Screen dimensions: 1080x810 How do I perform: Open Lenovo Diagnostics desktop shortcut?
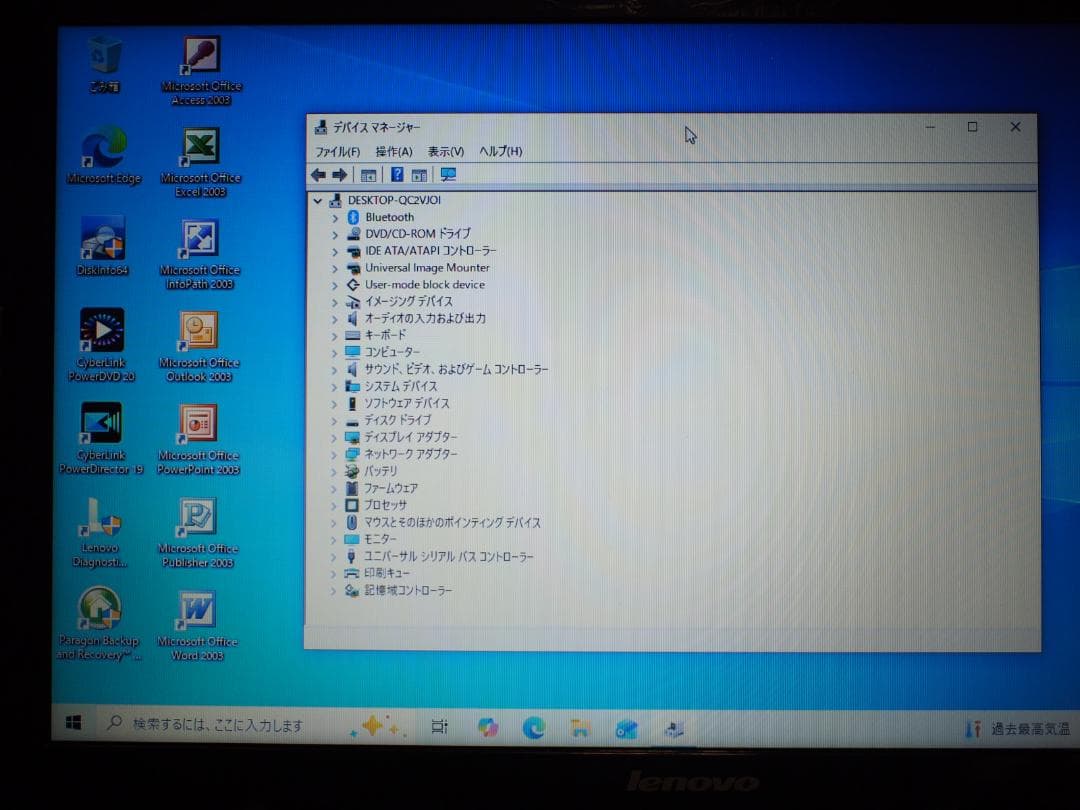101,532
